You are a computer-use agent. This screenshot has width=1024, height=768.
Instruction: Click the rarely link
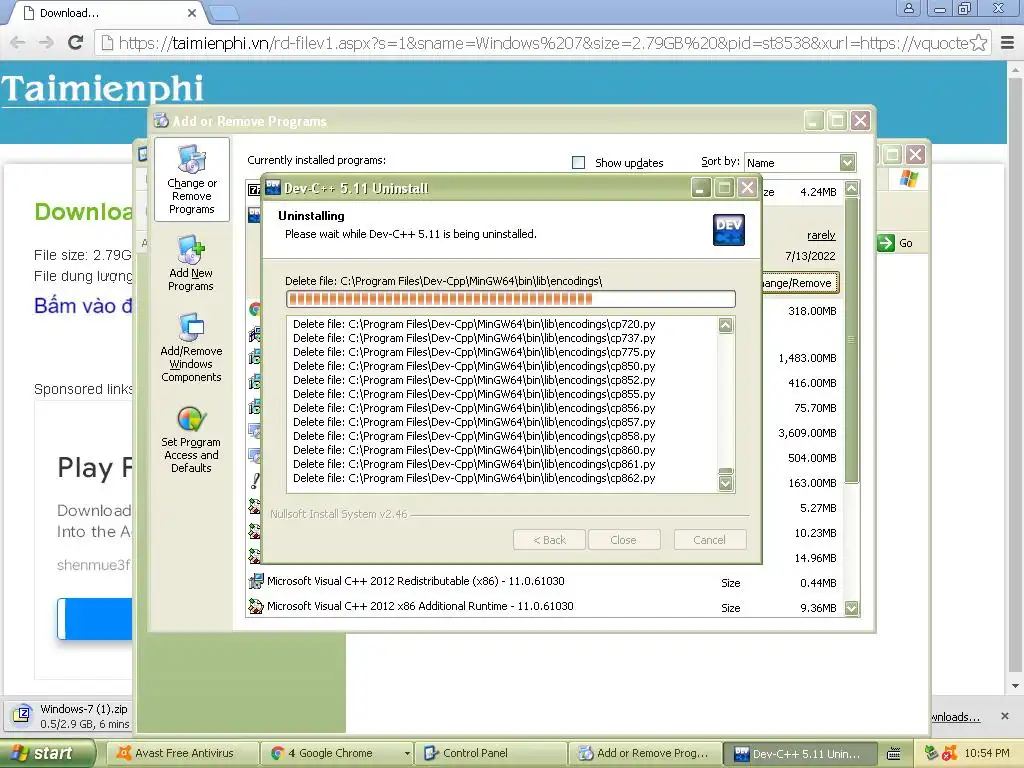tap(821, 235)
